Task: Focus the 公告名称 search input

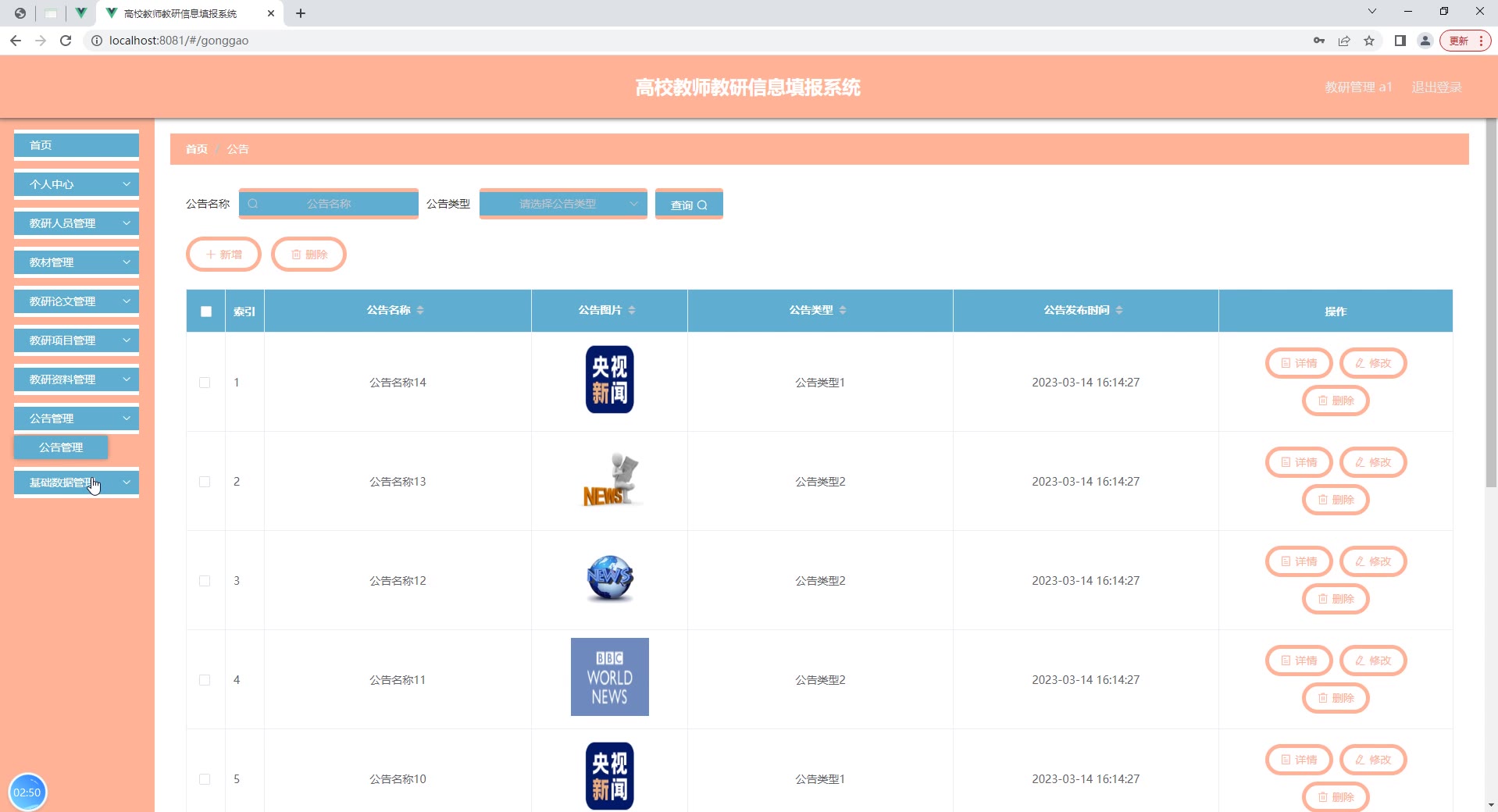Action: [329, 204]
